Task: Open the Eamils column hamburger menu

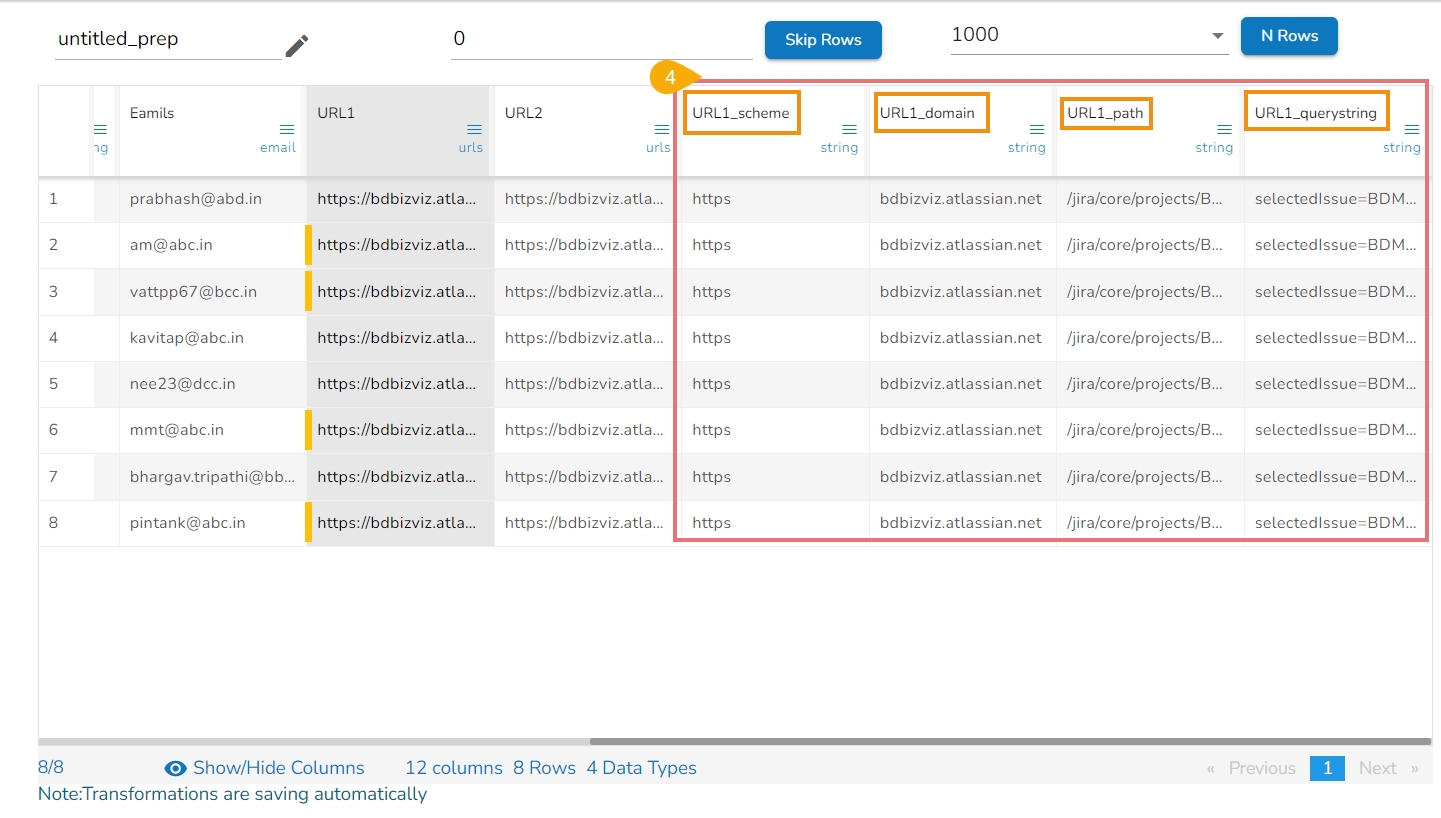Action: point(287,130)
